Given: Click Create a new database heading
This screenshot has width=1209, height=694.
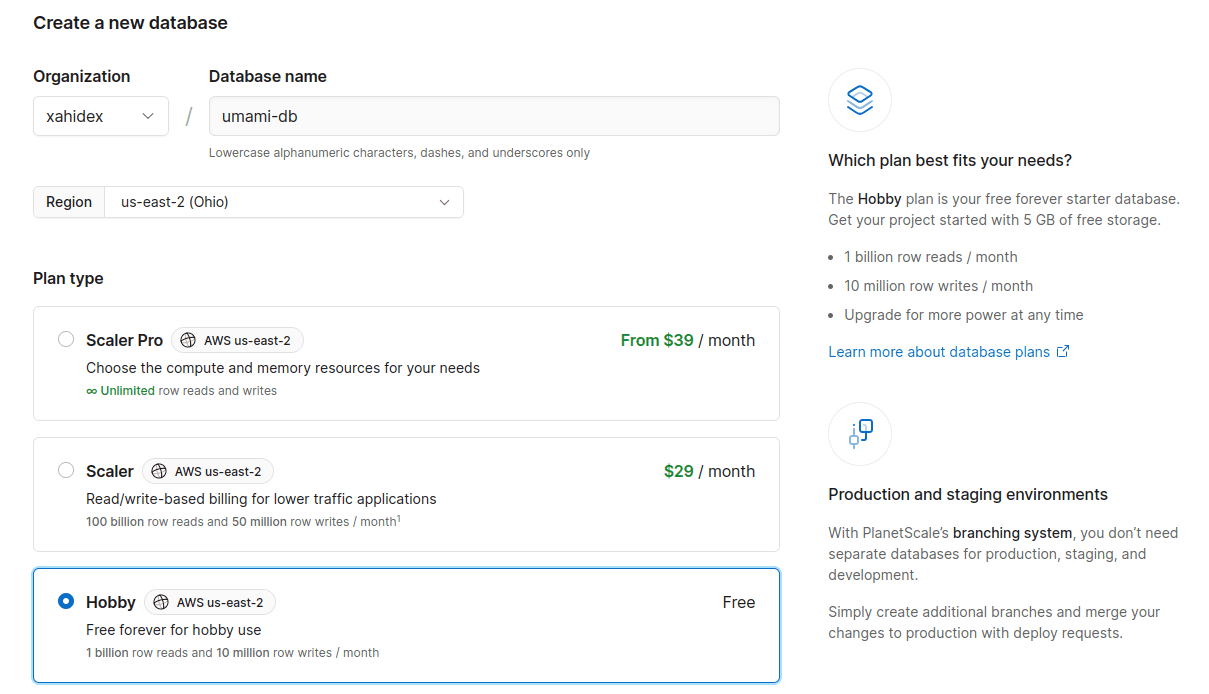Looking at the screenshot, I should pyautogui.click(x=130, y=22).
